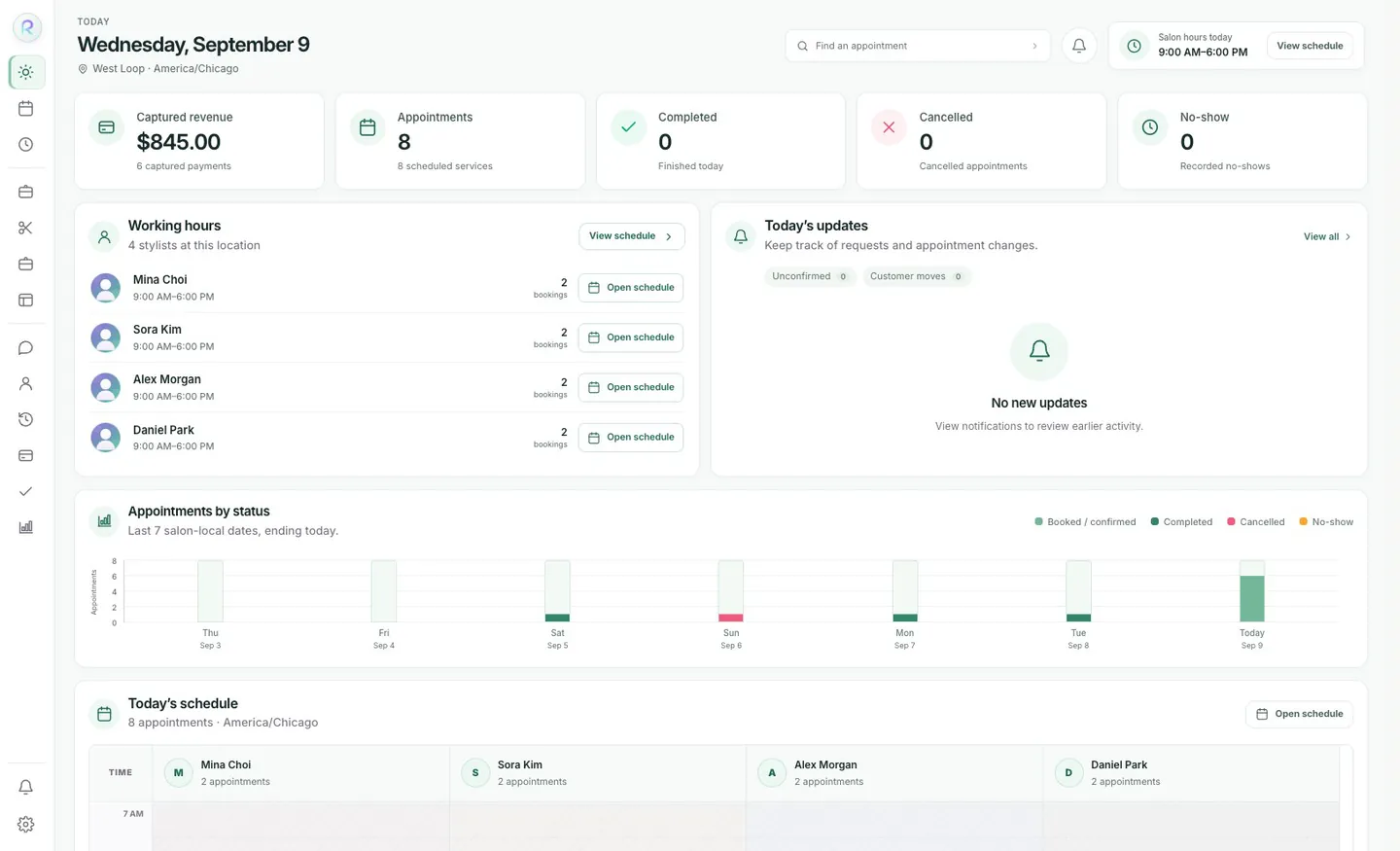Open the bell icon in the sidebar
This screenshot has width=1400, height=851.
pos(26,787)
